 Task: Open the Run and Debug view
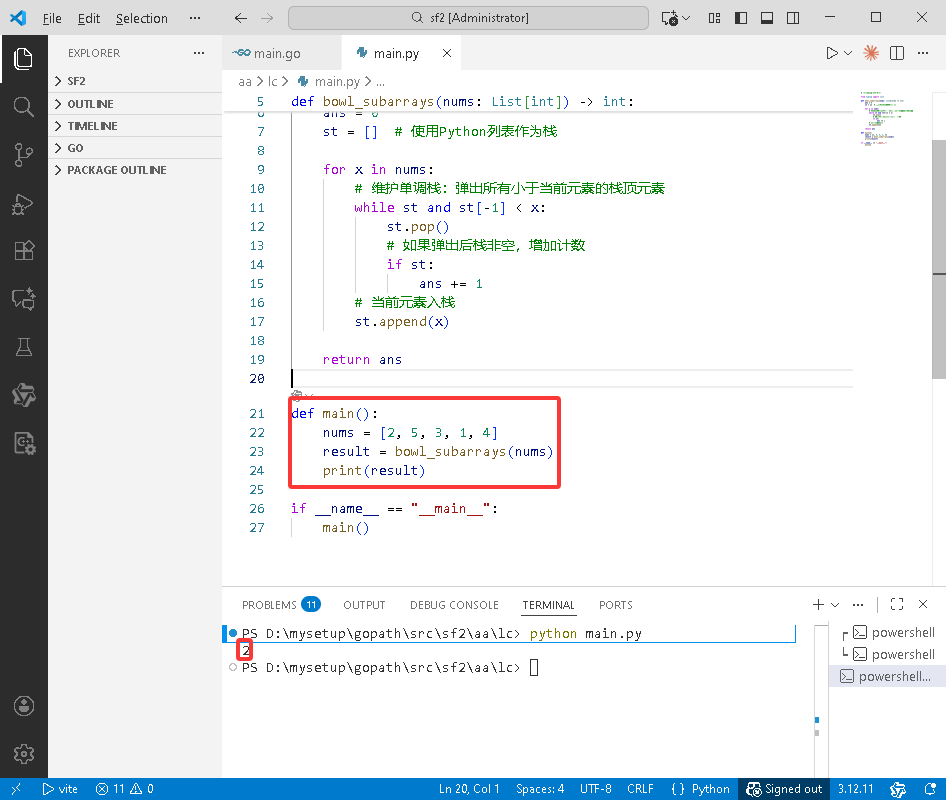[24, 203]
